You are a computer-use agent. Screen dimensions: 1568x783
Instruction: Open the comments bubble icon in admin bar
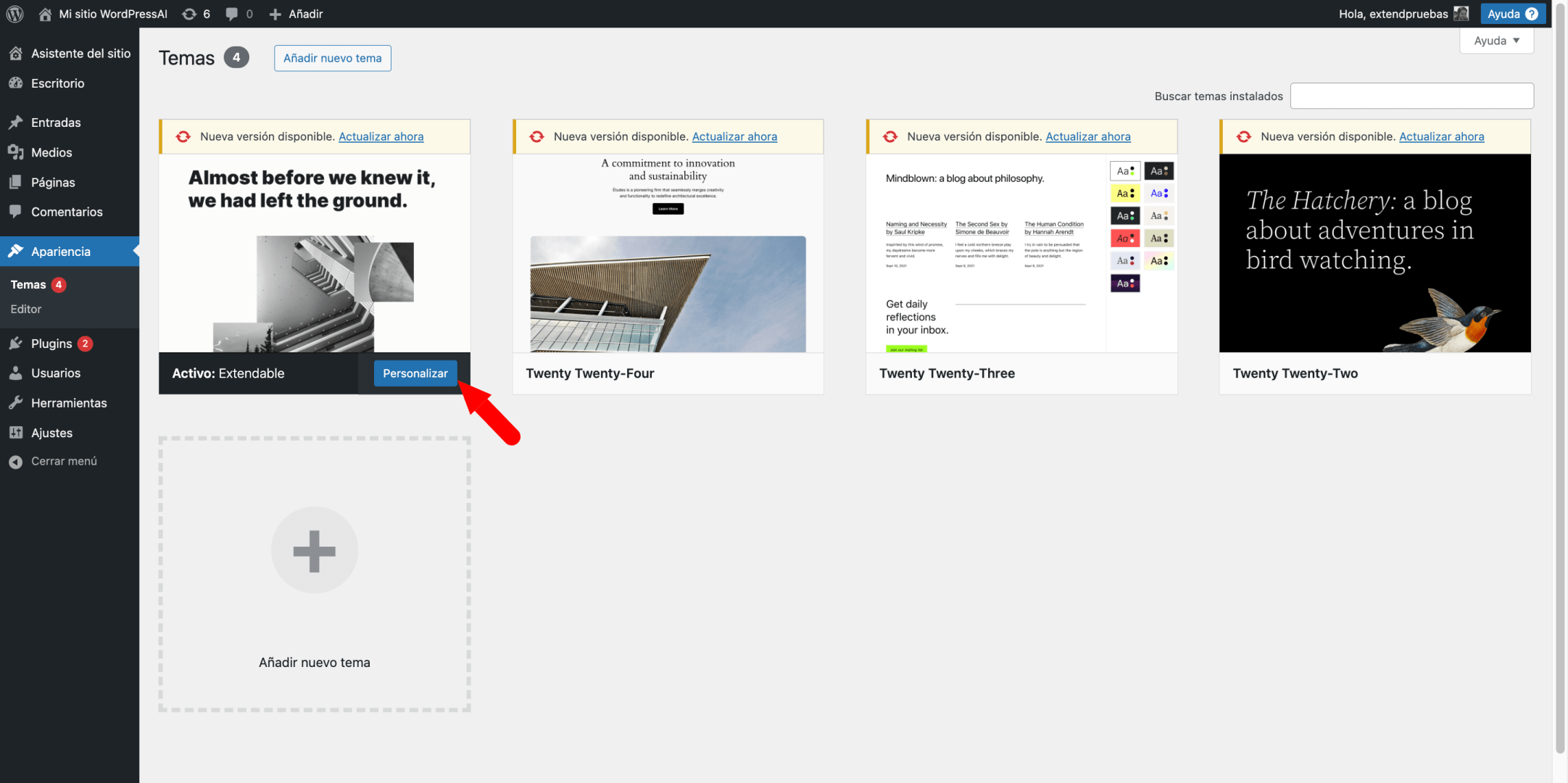click(x=231, y=14)
